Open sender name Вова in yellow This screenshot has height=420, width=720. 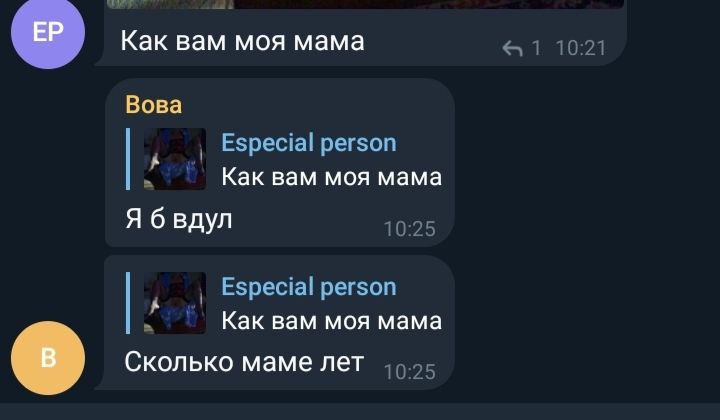154,105
